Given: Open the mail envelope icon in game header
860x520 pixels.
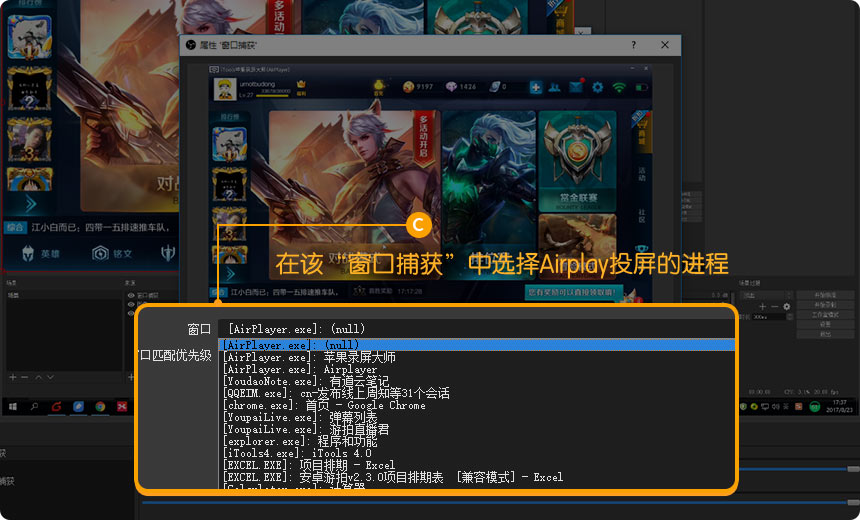Looking at the screenshot, I should point(576,87).
